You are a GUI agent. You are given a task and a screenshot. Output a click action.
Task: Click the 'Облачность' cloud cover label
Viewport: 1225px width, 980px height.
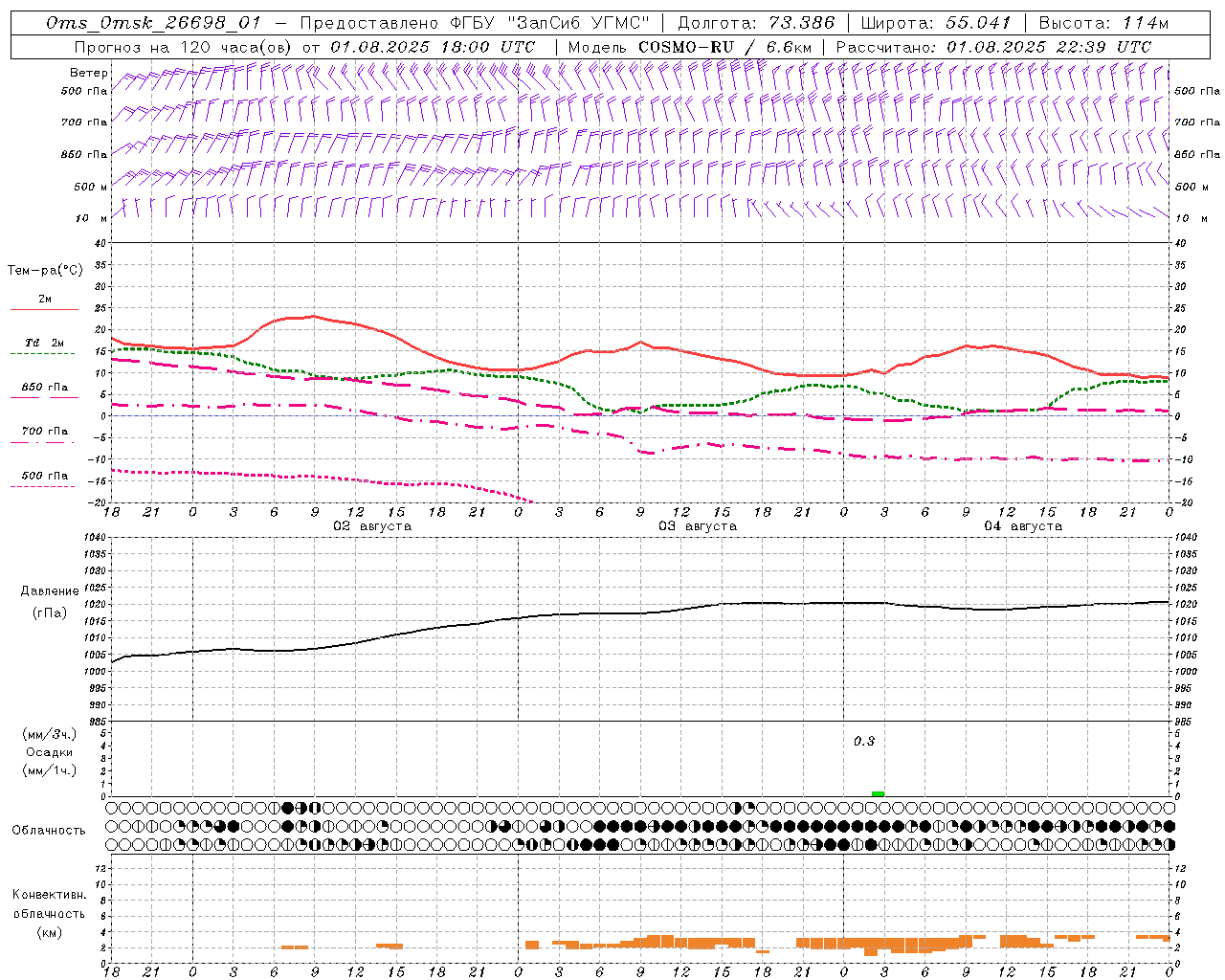pyautogui.click(x=49, y=831)
